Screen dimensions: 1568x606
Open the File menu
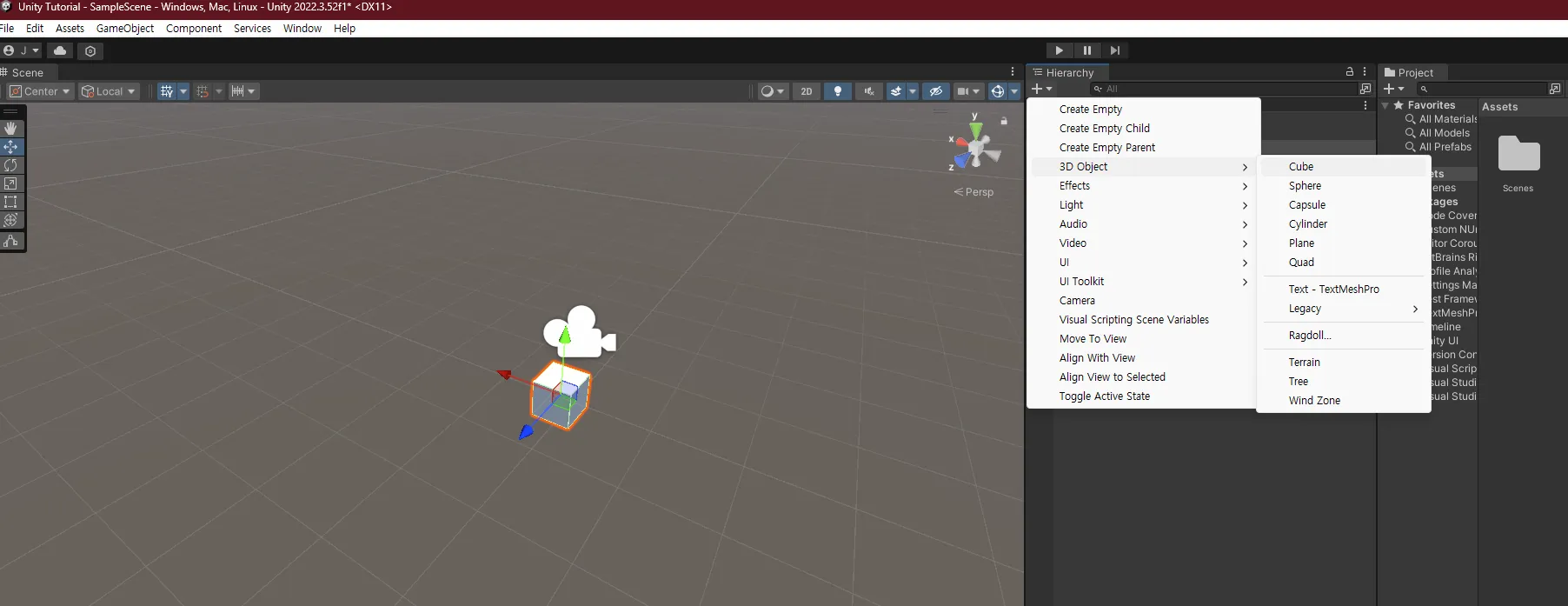coord(7,28)
